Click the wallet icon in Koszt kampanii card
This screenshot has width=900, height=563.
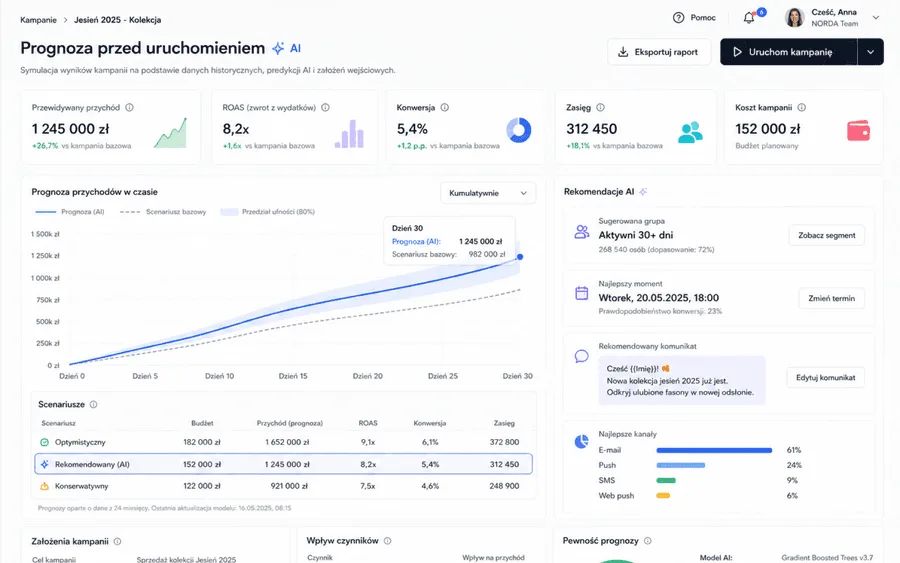pyautogui.click(x=858, y=131)
